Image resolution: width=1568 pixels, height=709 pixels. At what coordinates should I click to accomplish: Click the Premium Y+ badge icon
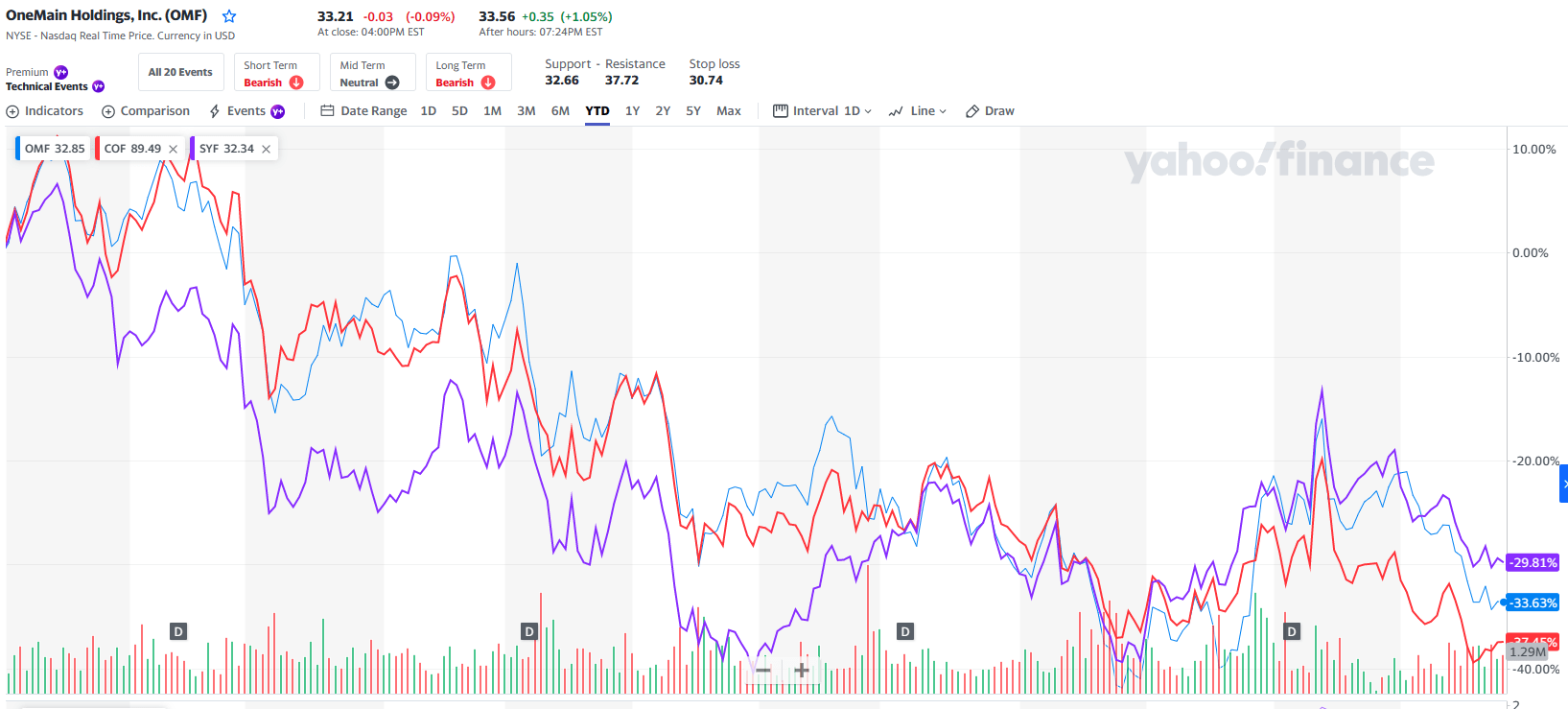click(61, 72)
